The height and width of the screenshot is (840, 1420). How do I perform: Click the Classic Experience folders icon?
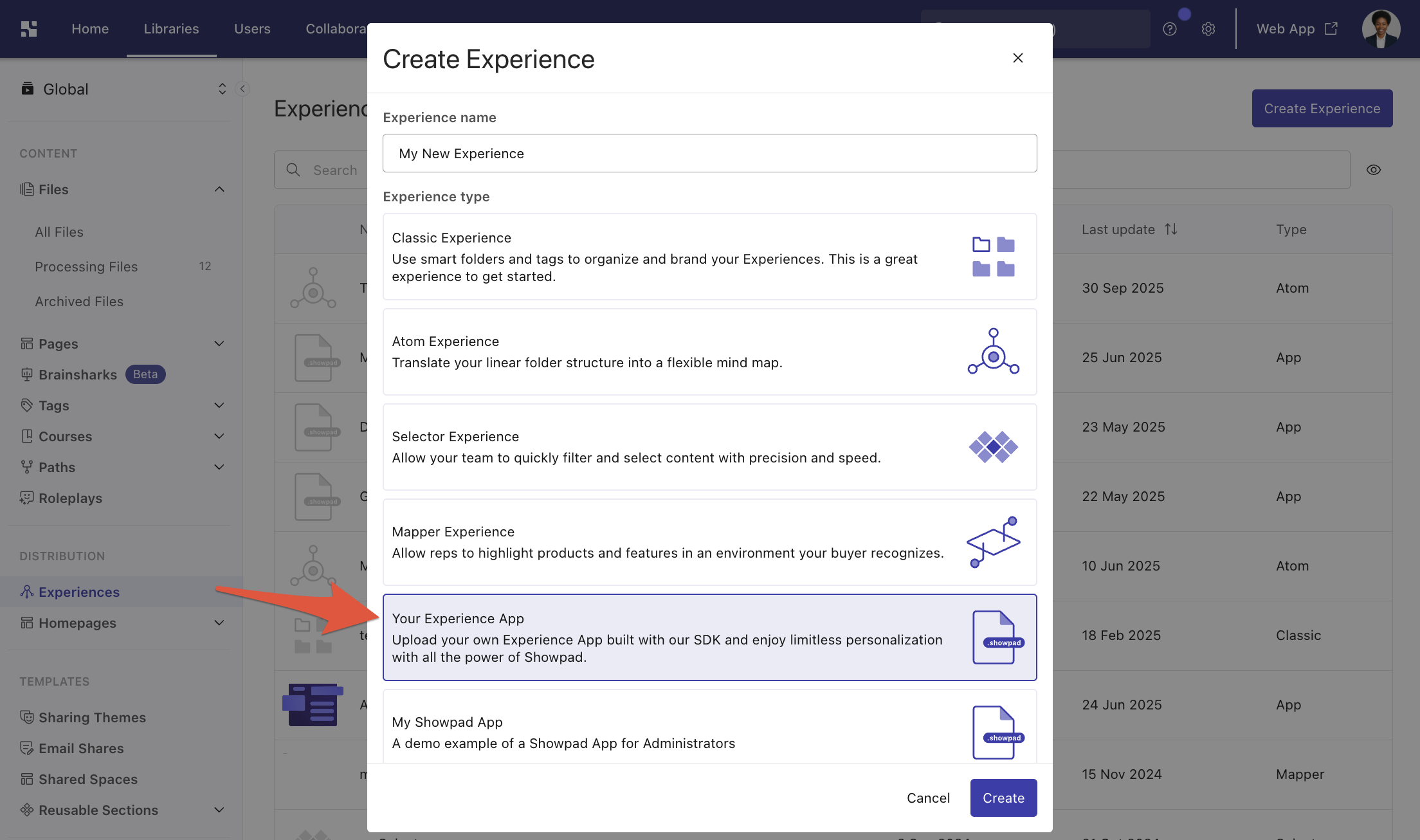[x=994, y=256]
